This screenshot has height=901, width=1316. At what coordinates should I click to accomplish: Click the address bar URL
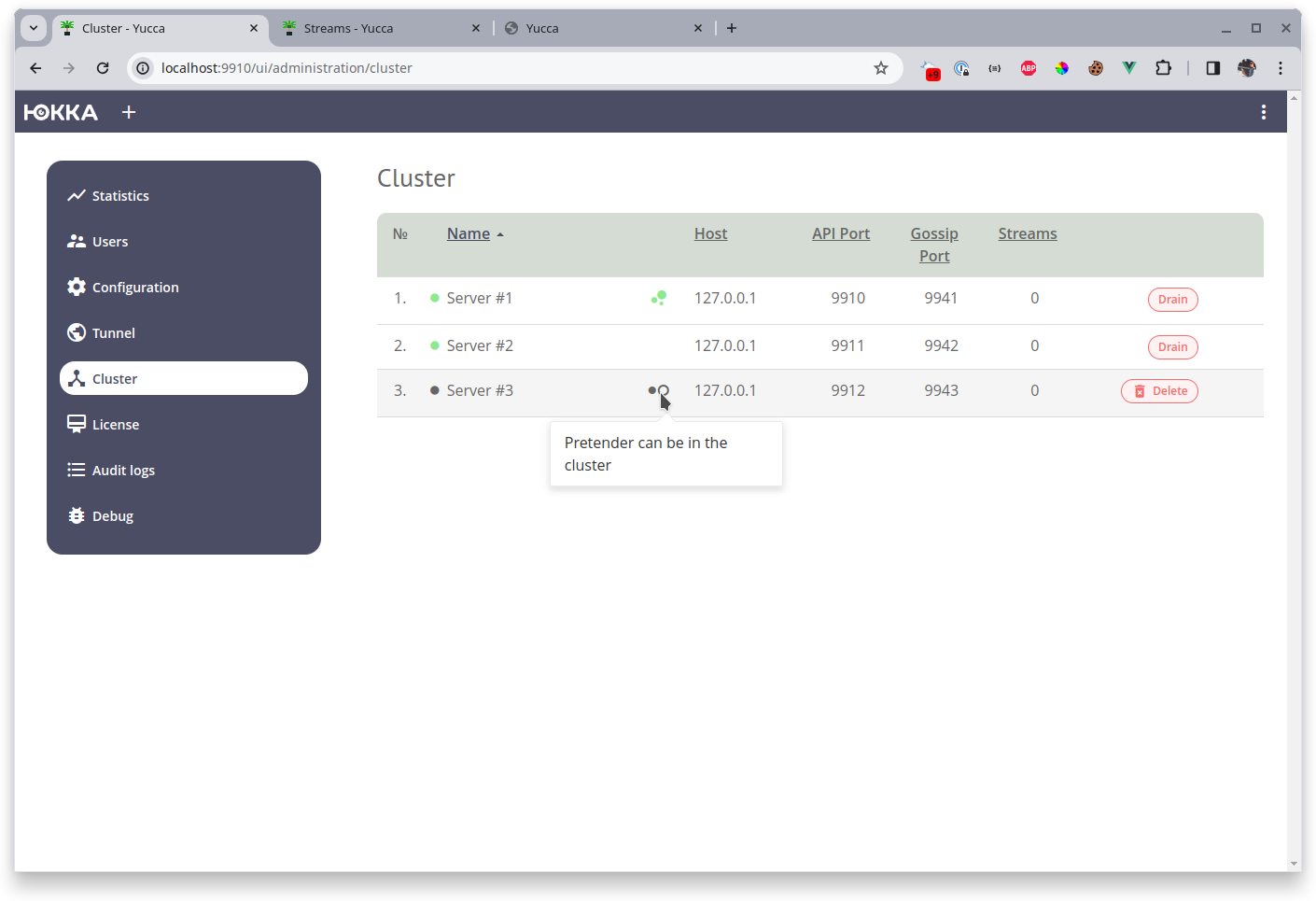click(x=287, y=68)
